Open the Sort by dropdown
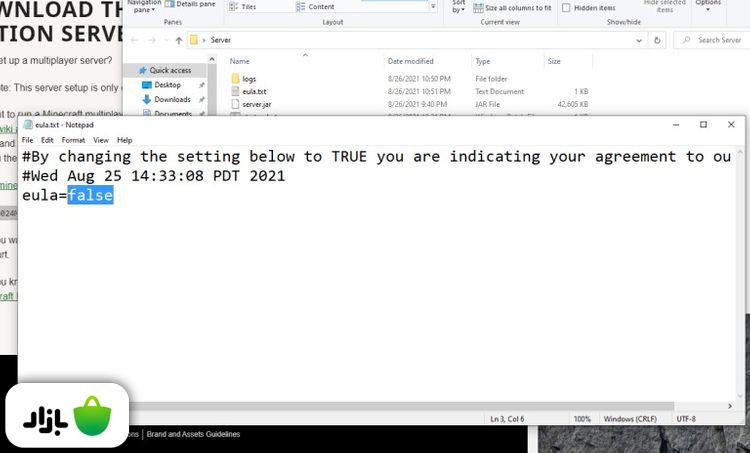 coord(458,8)
